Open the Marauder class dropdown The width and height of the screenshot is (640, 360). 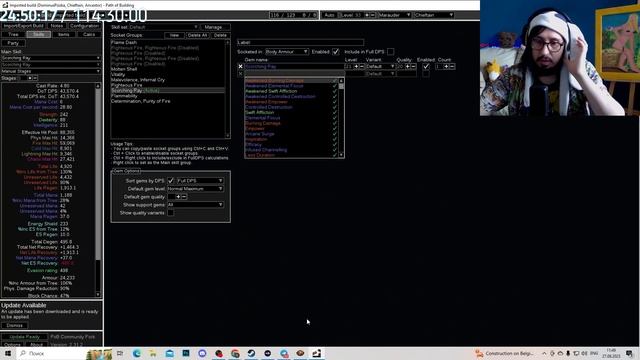394,15
